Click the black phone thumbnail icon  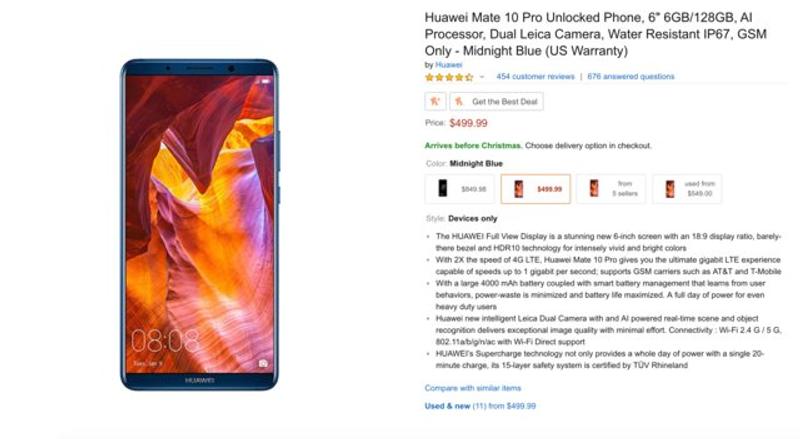[x=443, y=188]
